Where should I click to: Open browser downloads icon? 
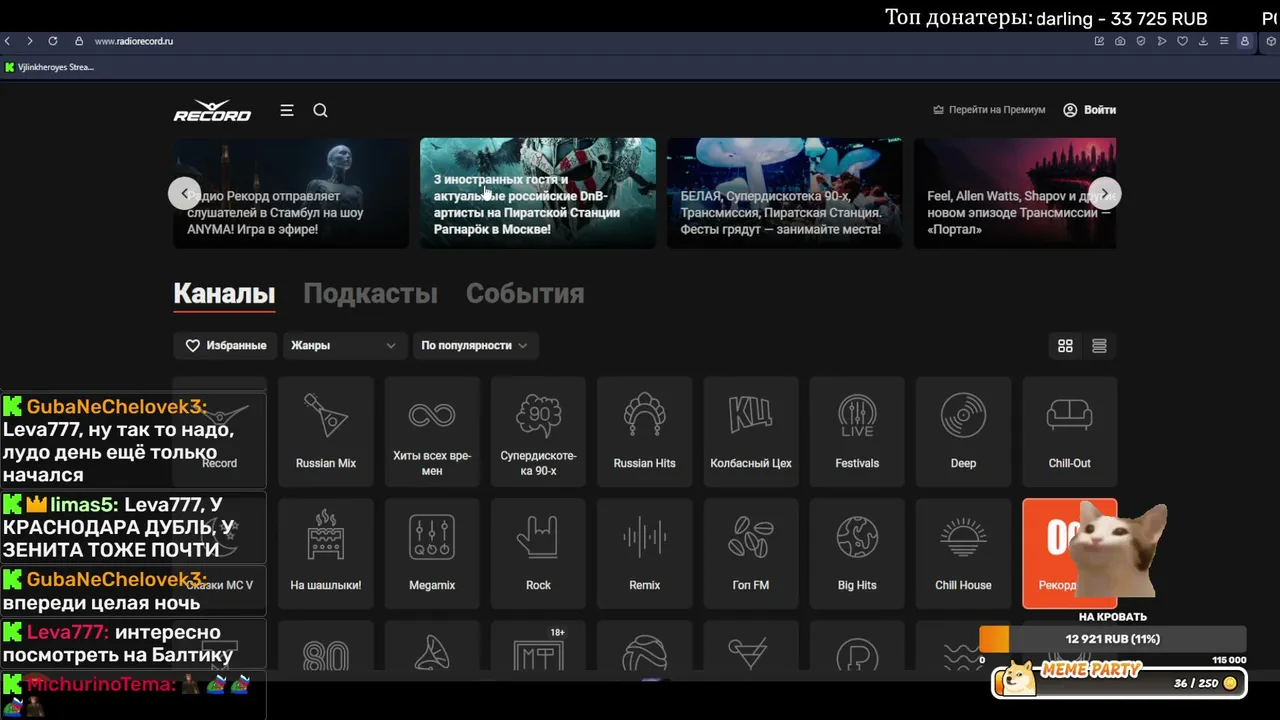tap(1203, 41)
